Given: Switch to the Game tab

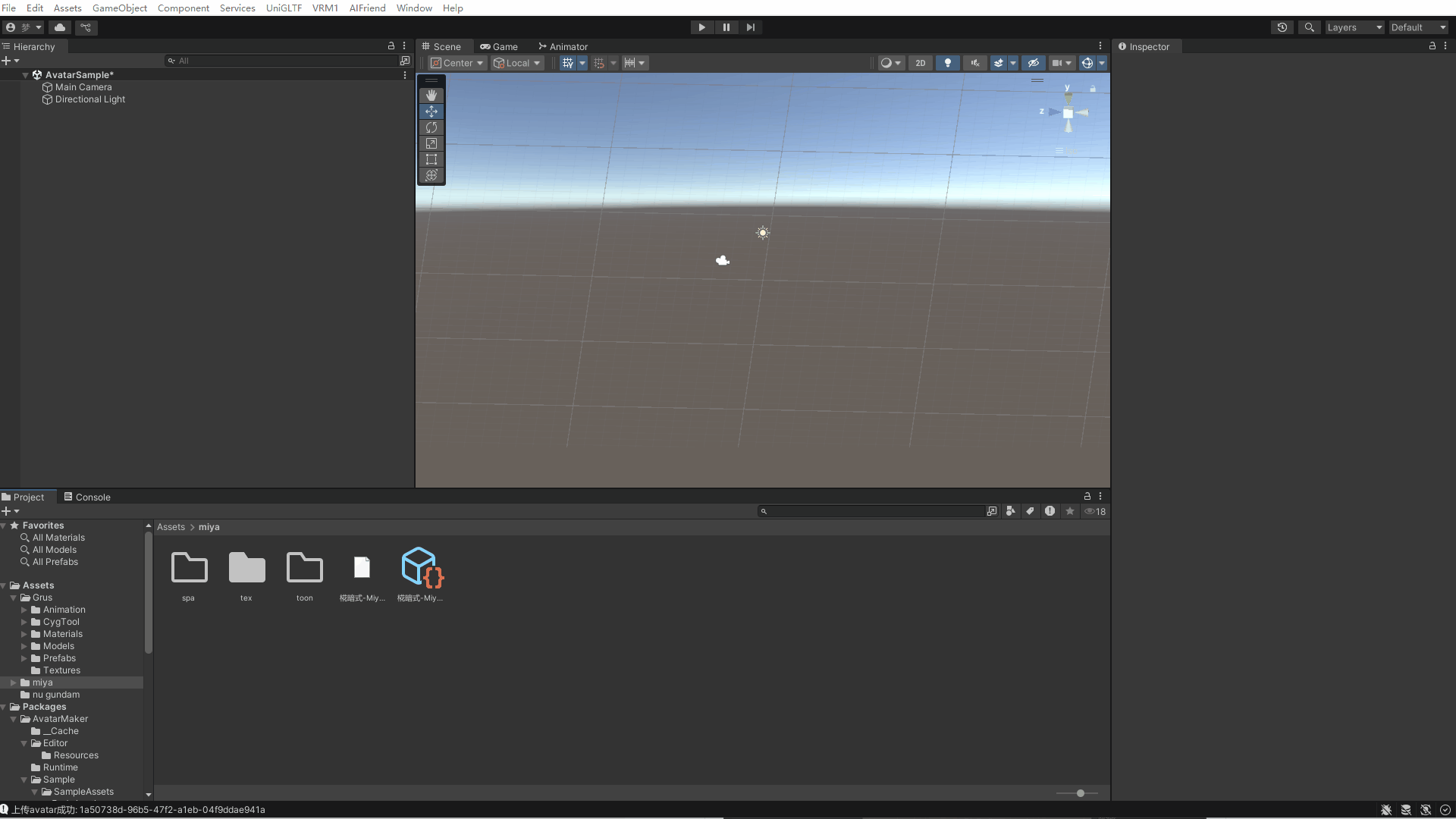Looking at the screenshot, I should [499, 46].
